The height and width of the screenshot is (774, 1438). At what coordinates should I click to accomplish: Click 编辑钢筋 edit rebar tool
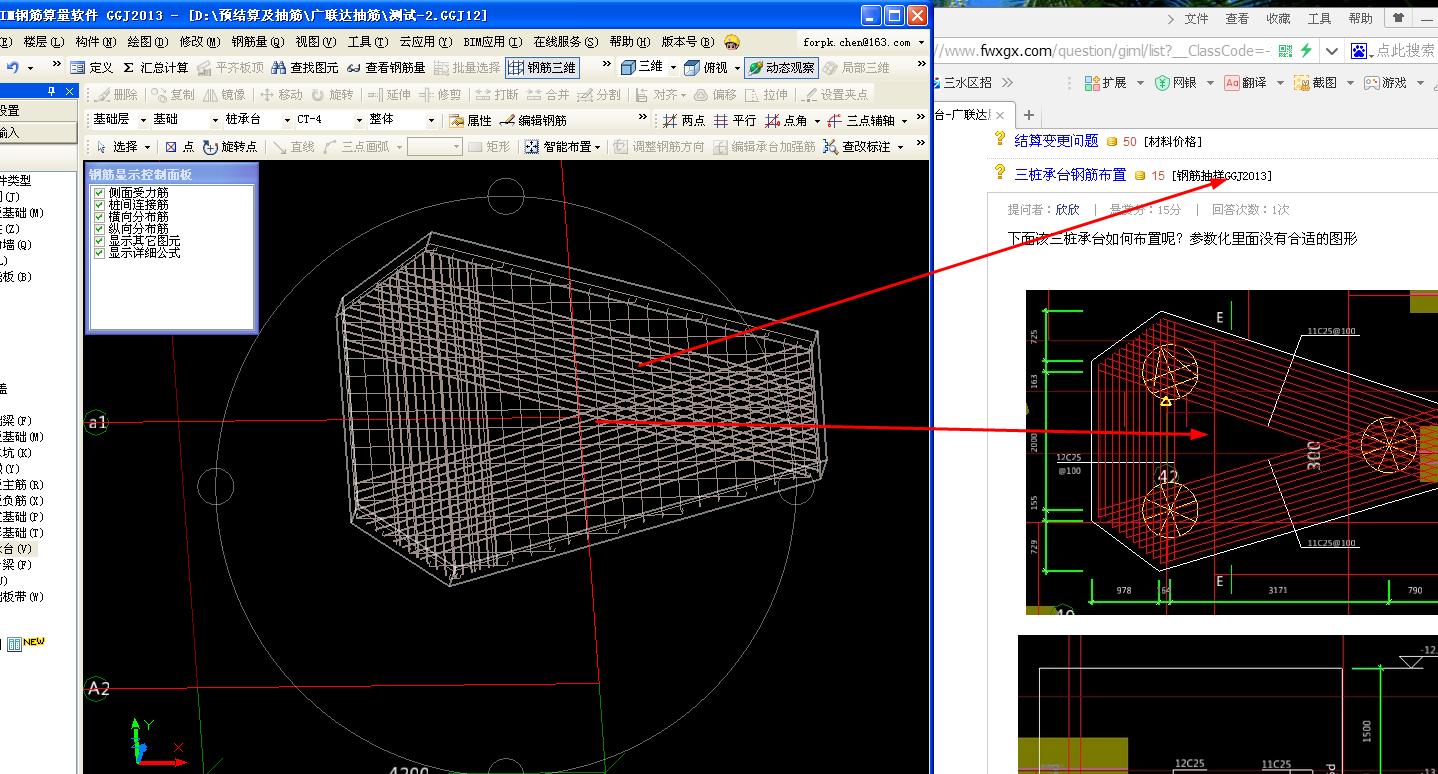533,120
